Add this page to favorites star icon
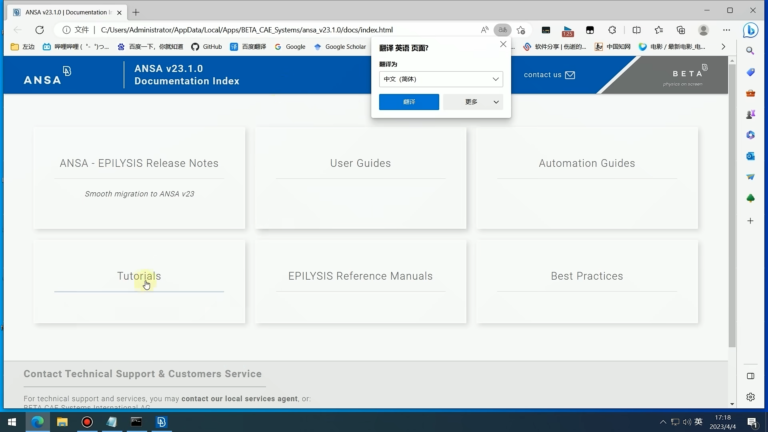Viewport: 768px width, 432px height. tap(521, 30)
